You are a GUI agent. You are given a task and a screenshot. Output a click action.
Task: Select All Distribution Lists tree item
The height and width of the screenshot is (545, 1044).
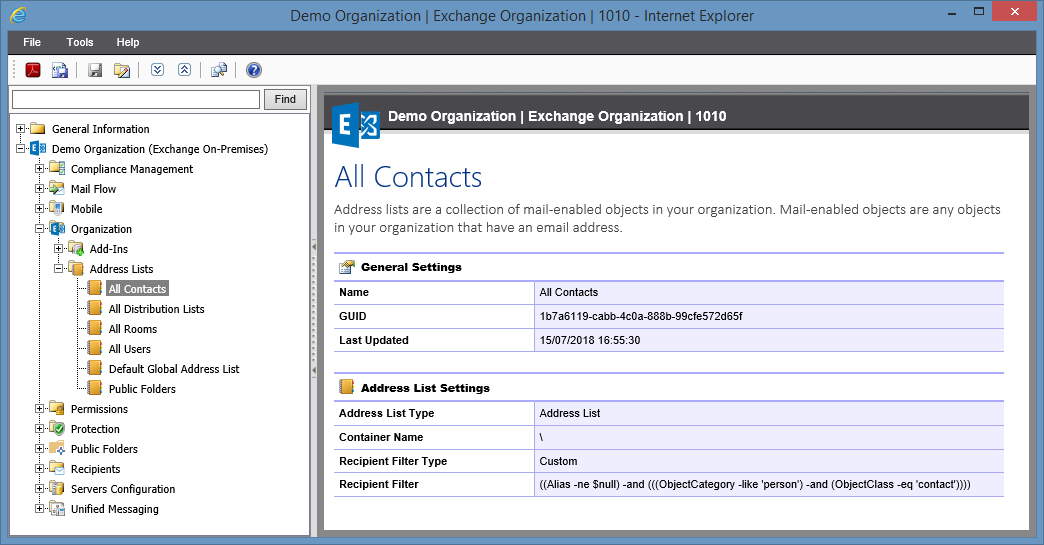156,309
